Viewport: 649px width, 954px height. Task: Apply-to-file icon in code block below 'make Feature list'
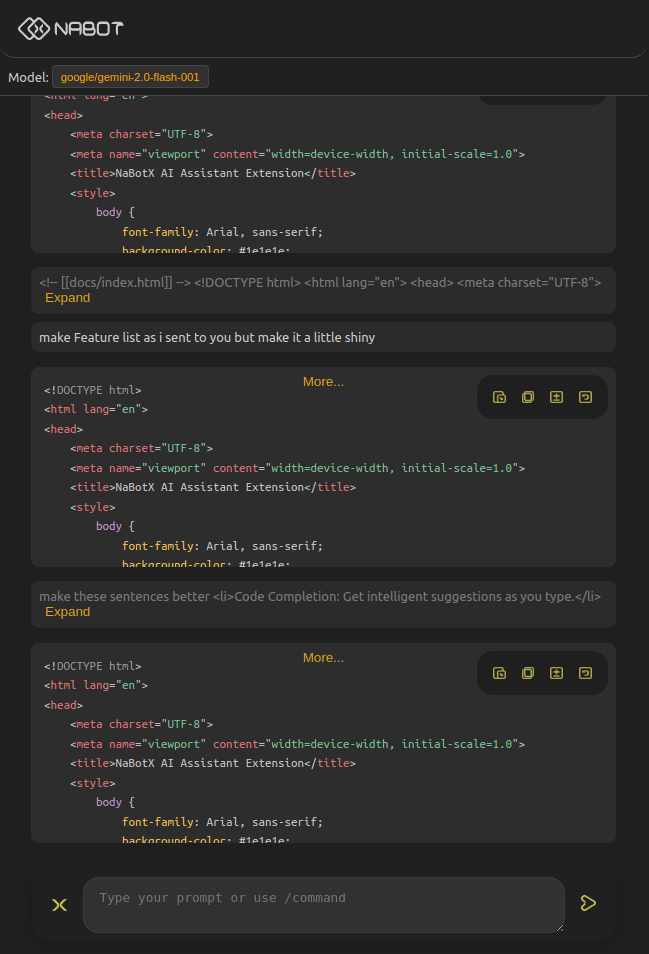pos(499,397)
